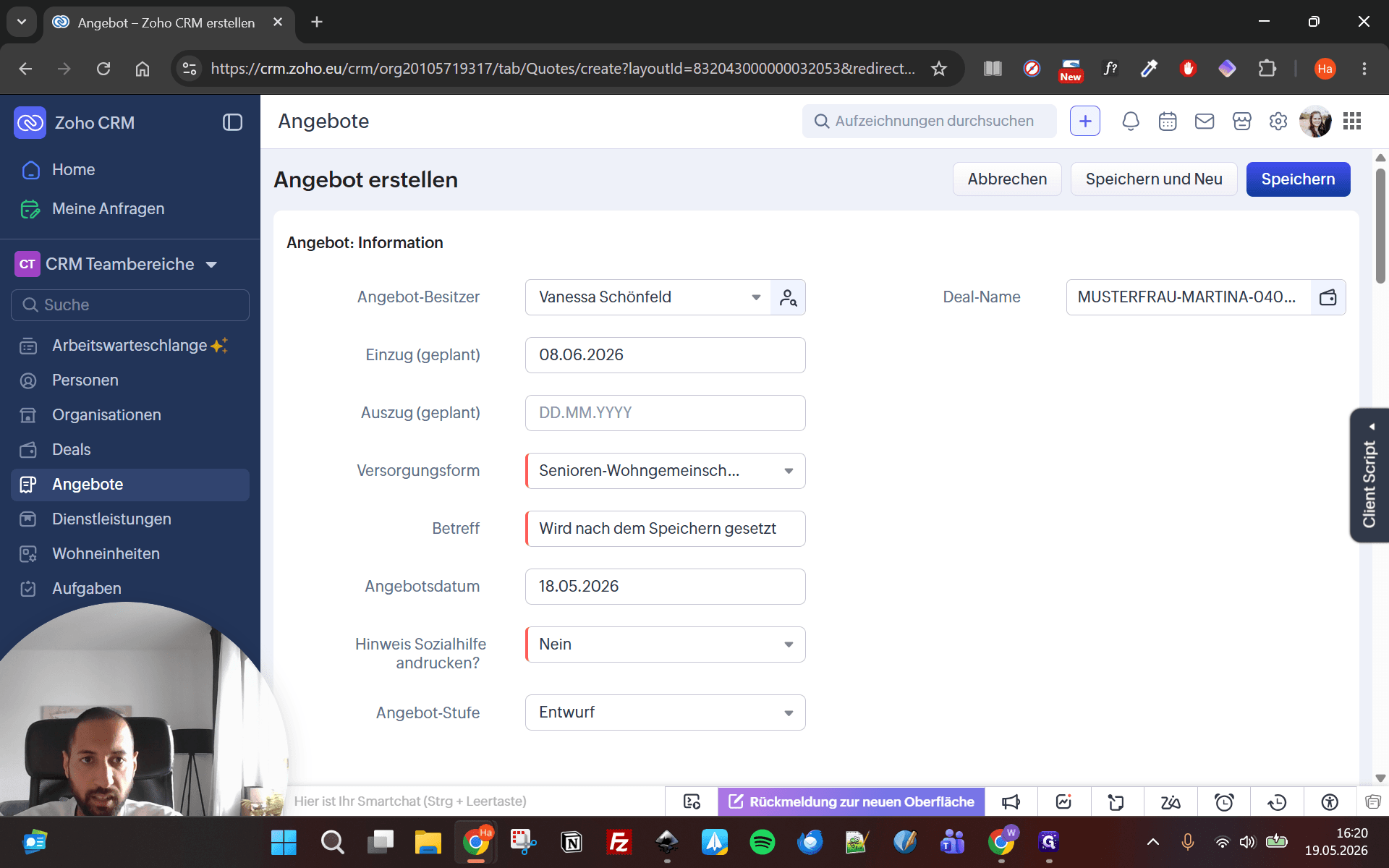Open the marketplace store icon in header

click(1241, 122)
